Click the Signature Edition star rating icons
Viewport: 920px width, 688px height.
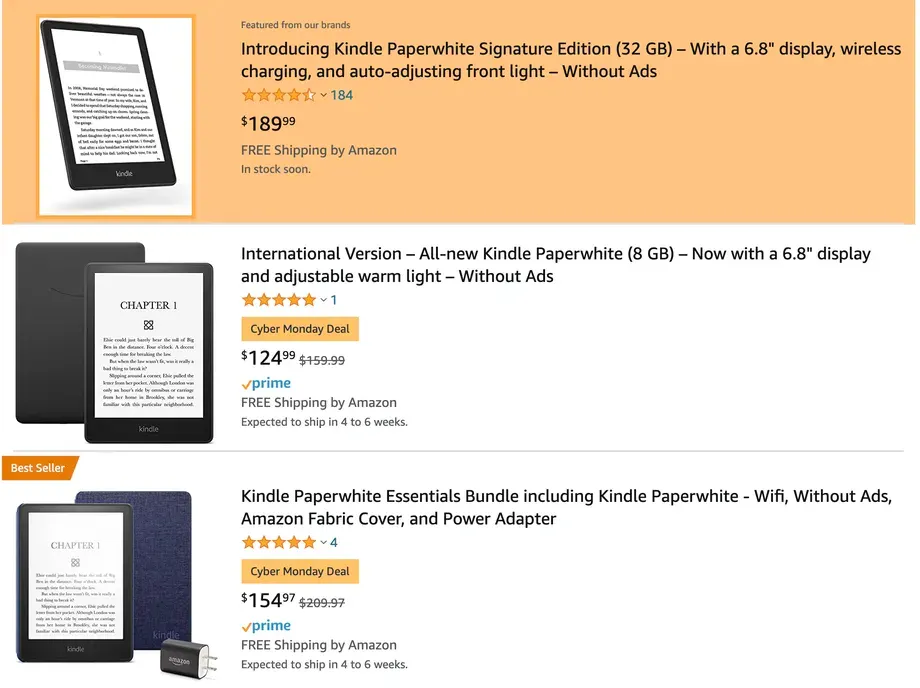point(278,96)
